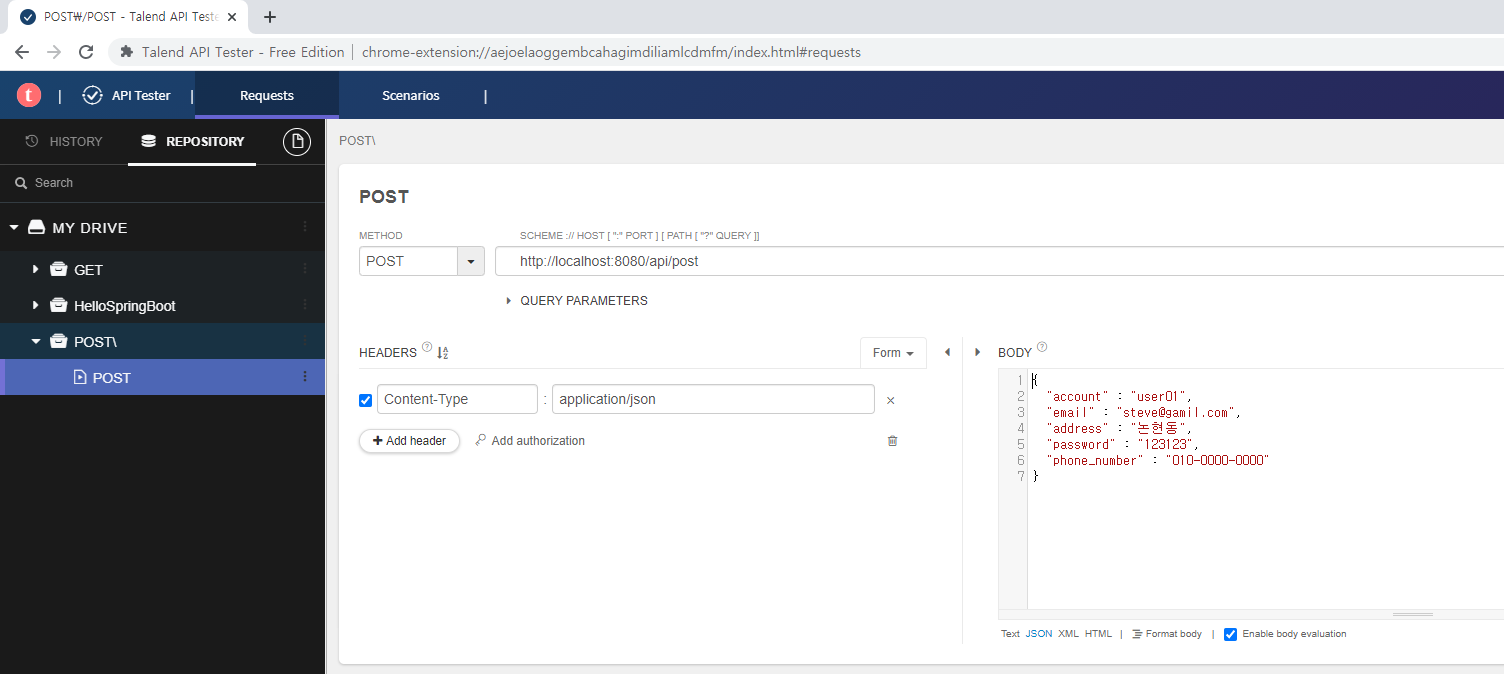Open the HTTP method dropdown

point(471,261)
